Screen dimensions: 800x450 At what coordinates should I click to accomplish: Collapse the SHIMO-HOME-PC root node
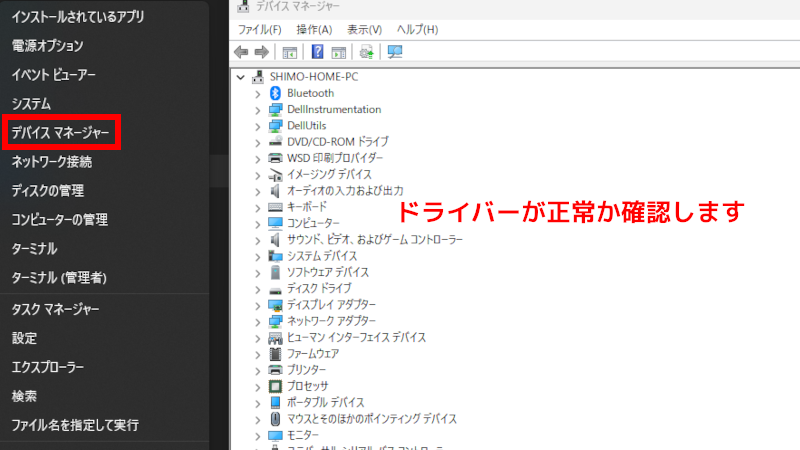point(240,77)
